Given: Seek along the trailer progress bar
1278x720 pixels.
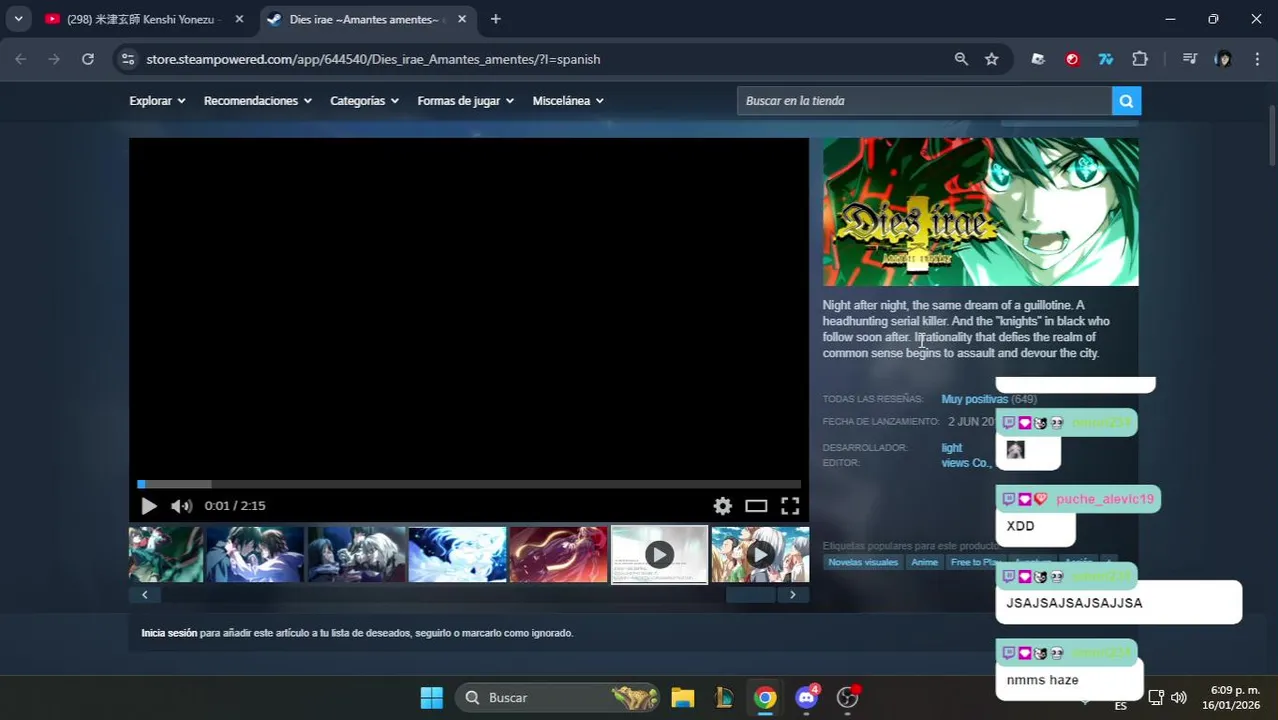Looking at the screenshot, I should click(469, 484).
